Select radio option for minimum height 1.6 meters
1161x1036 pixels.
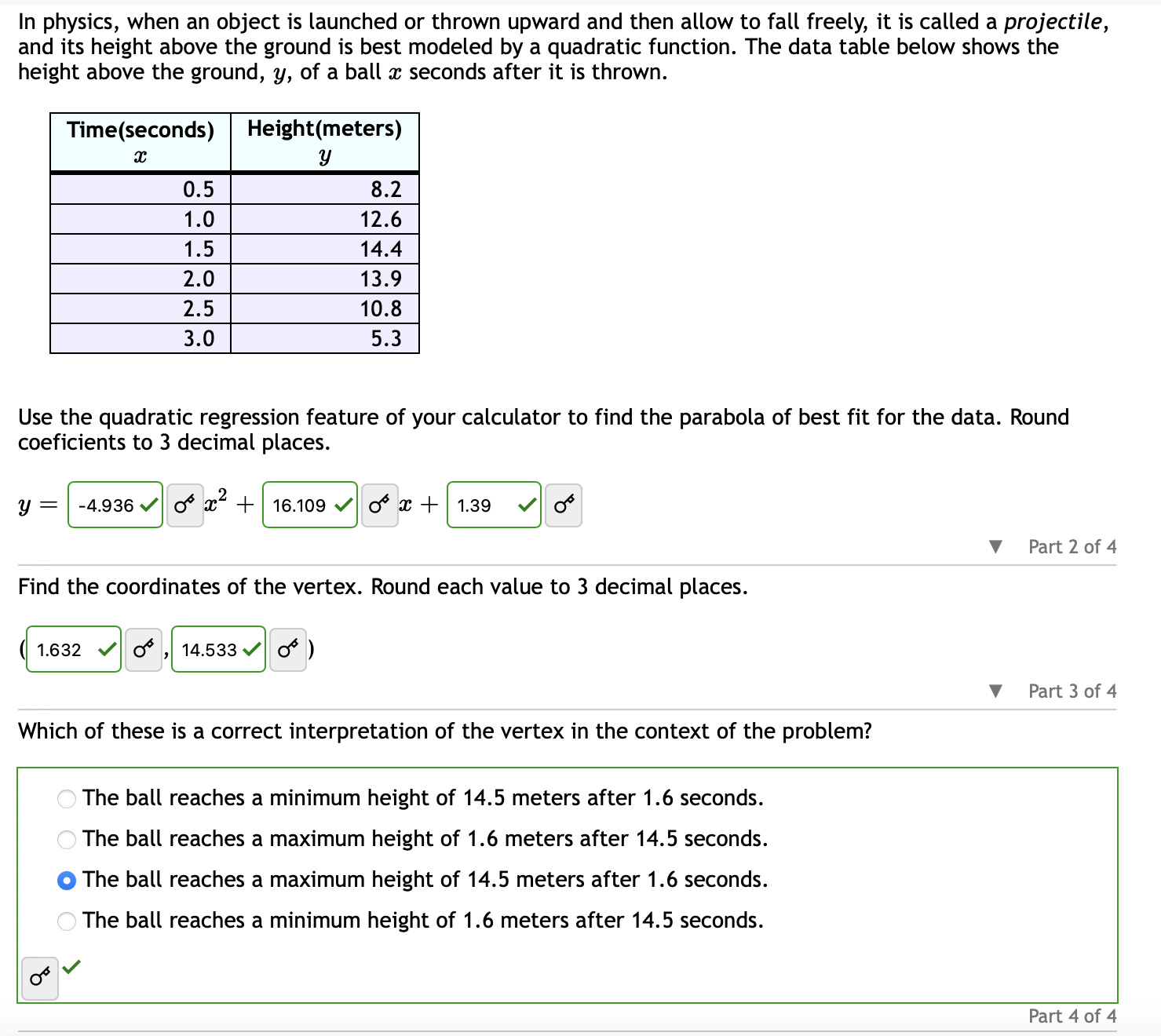(x=66, y=921)
